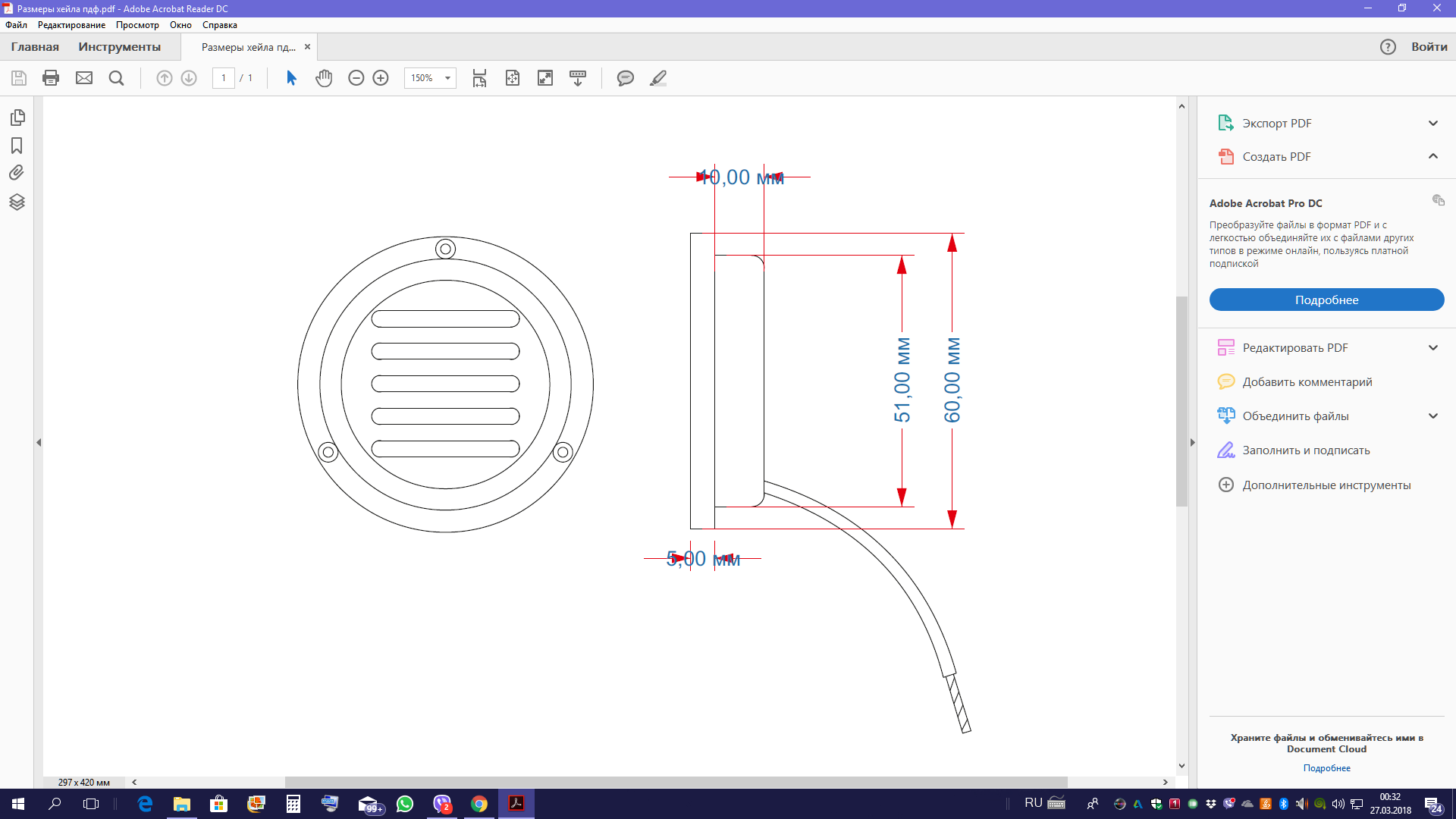Expand the Объединить файлы section
The width and height of the screenshot is (1456, 819).
pos(1432,416)
